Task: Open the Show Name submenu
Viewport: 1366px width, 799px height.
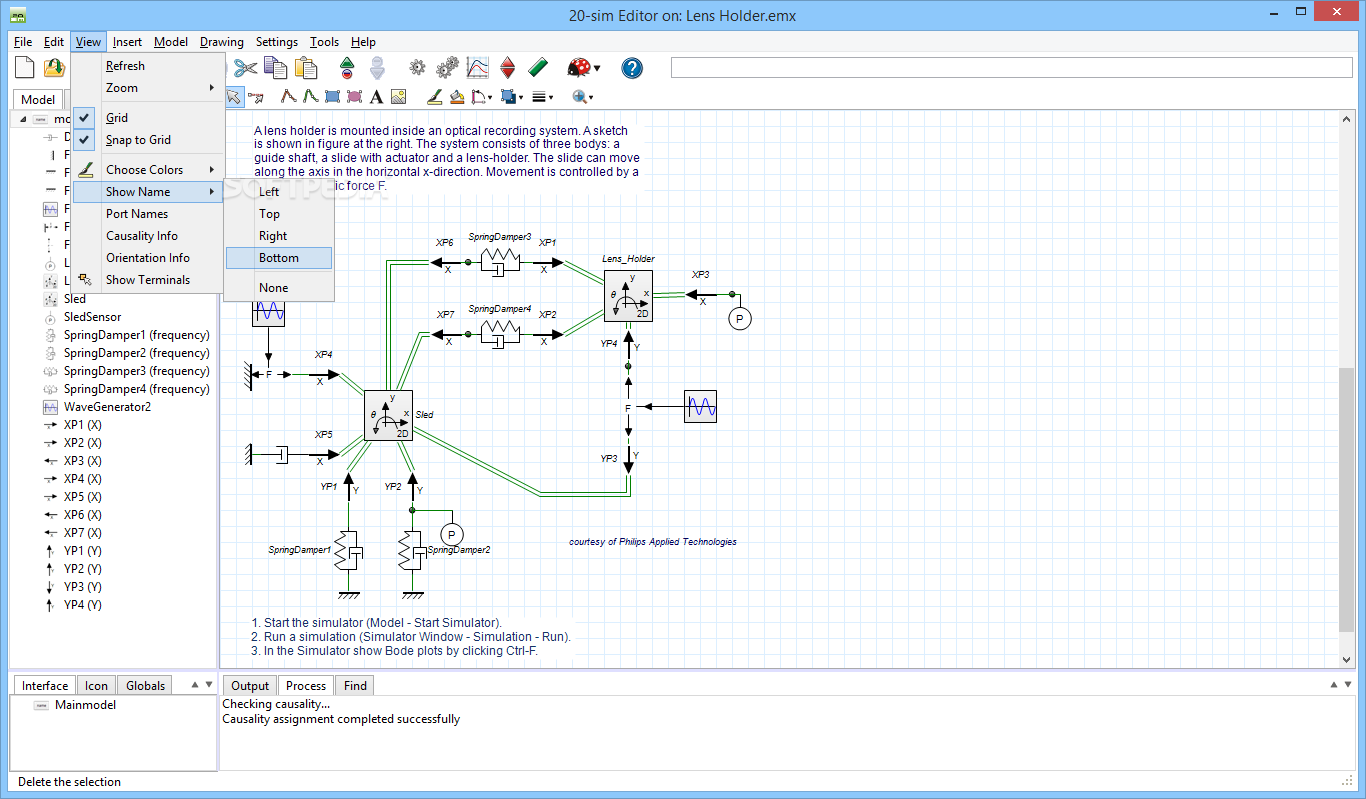Action: point(148,192)
